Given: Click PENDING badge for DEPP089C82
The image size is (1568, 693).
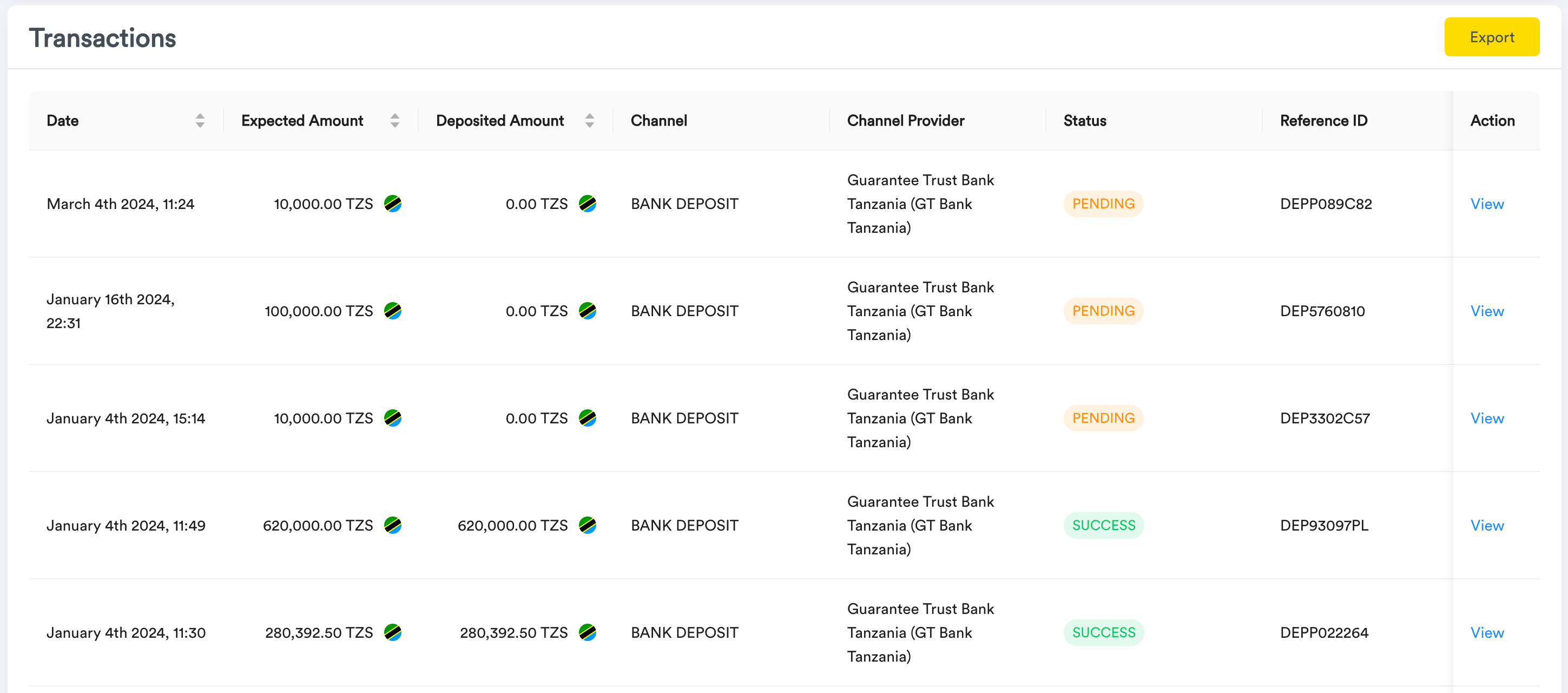Looking at the screenshot, I should (x=1103, y=204).
